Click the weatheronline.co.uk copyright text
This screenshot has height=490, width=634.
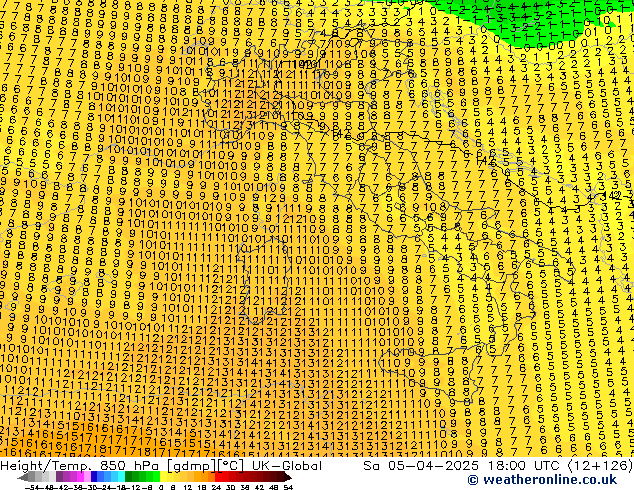pos(542,480)
